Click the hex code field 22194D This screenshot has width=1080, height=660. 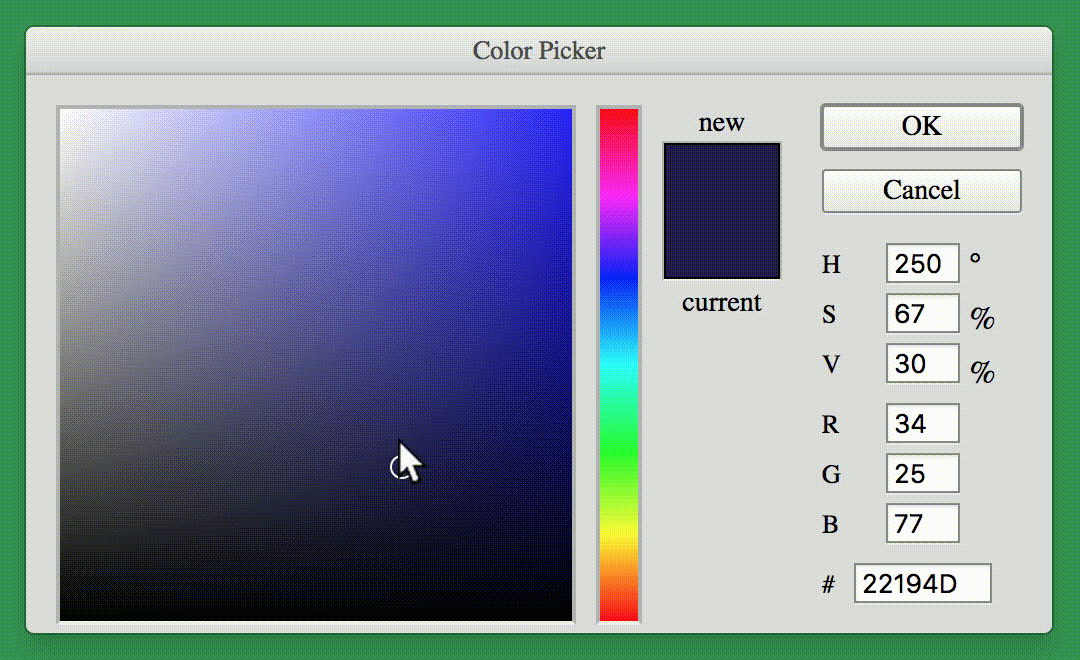point(922,584)
